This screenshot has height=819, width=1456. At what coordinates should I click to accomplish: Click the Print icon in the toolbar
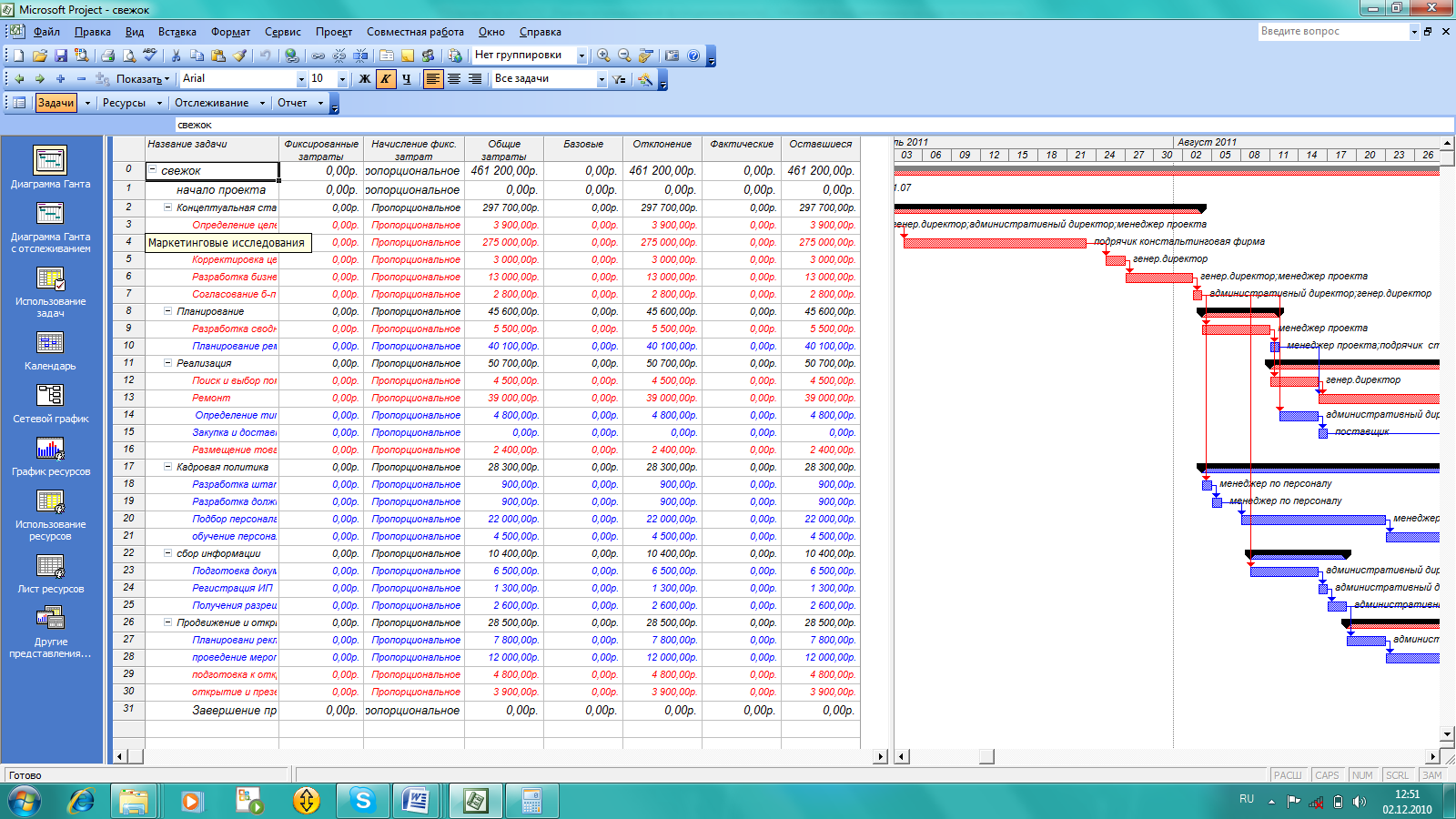click(x=107, y=56)
